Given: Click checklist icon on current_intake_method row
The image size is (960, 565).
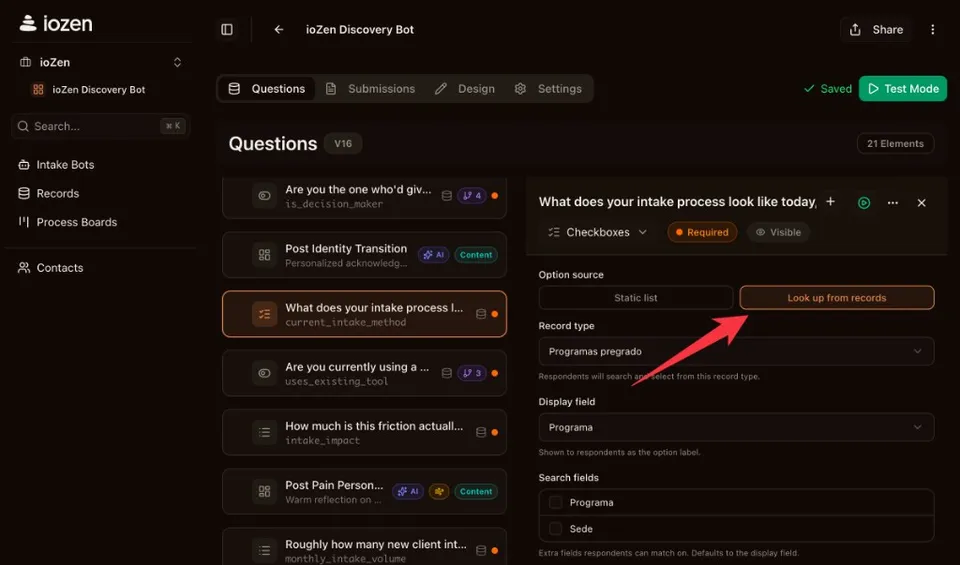Looking at the screenshot, I should [x=264, y=314].
